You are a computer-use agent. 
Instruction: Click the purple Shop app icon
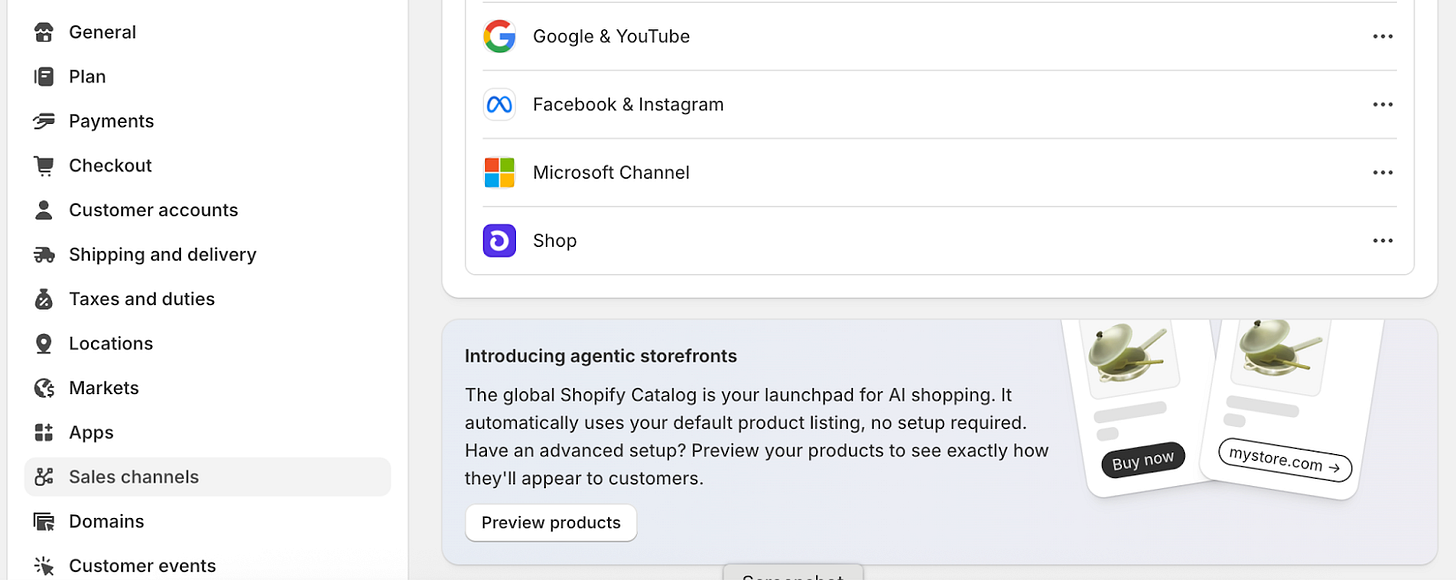click(x=499, y=241)
